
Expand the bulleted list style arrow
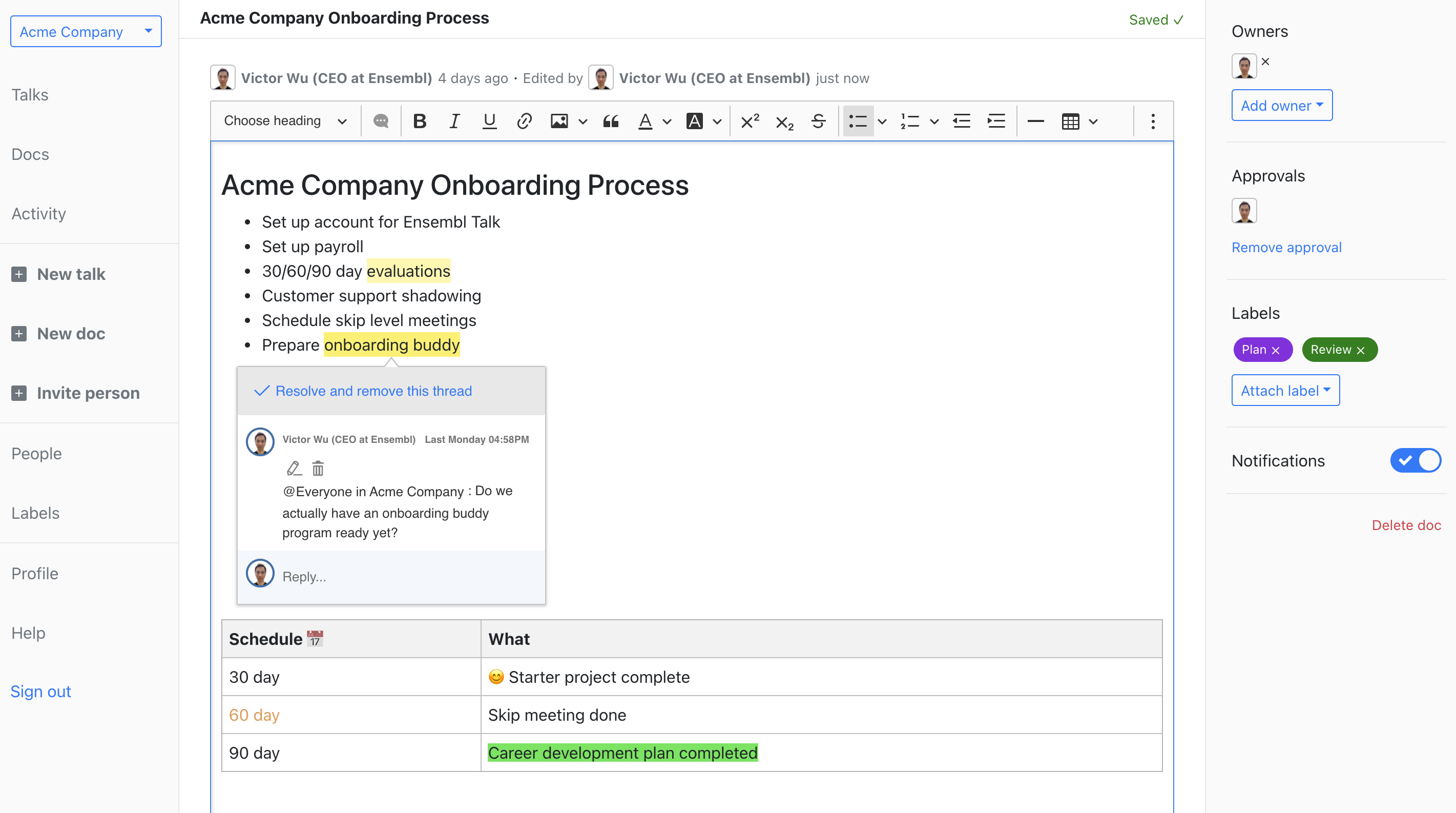[x=882, y=121]
